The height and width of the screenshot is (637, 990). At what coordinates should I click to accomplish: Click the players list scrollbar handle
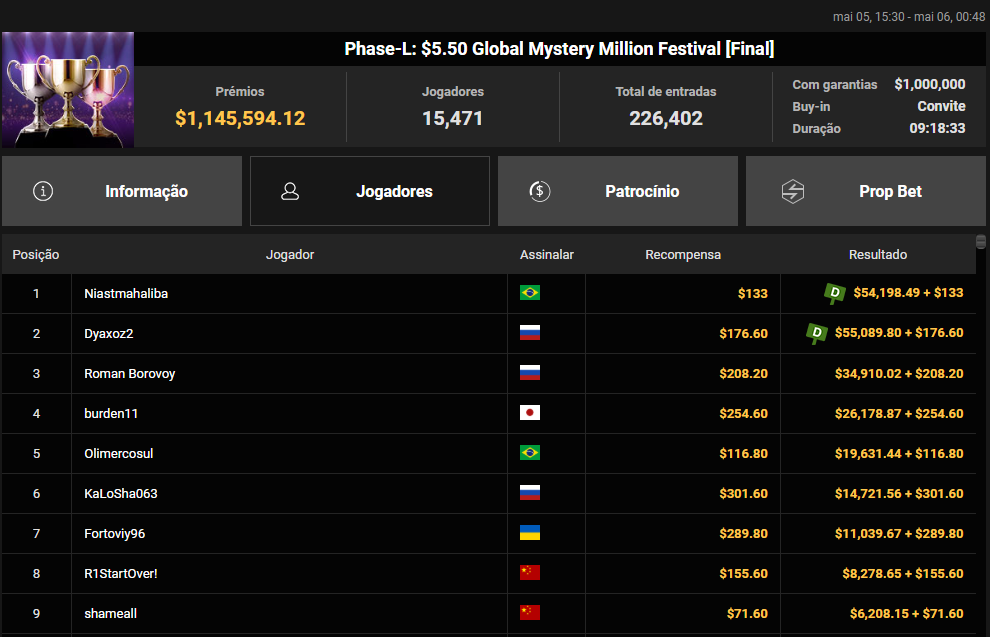point(981,242)
